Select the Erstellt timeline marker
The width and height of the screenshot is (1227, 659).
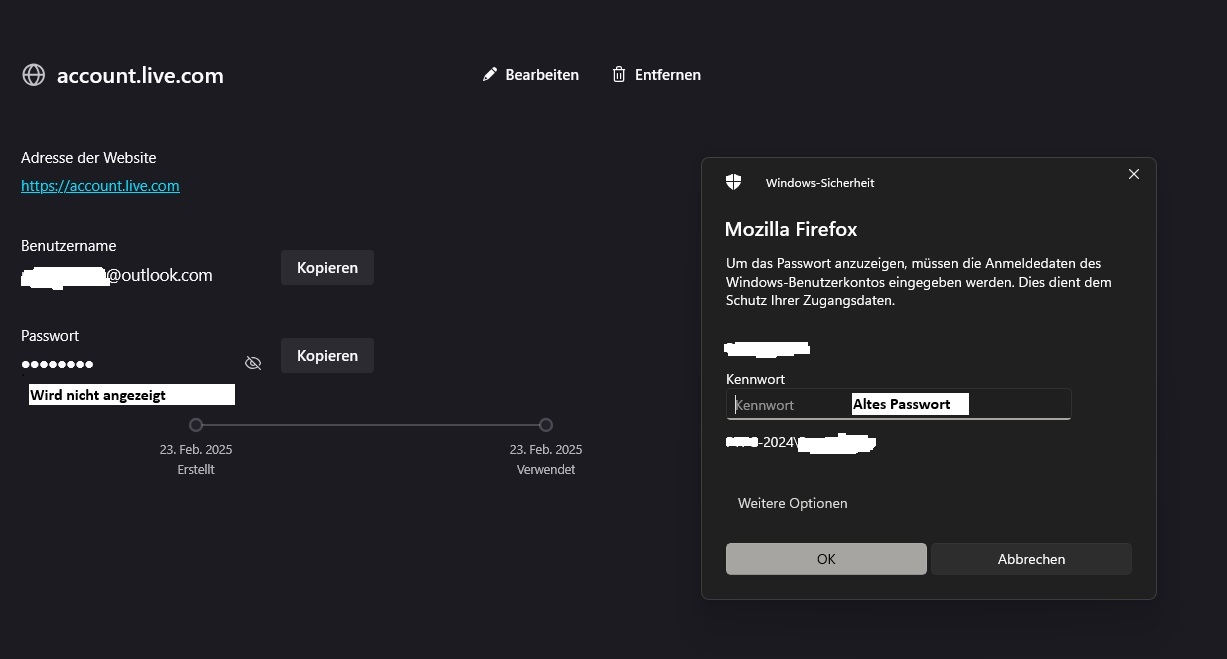coord(196,425)
